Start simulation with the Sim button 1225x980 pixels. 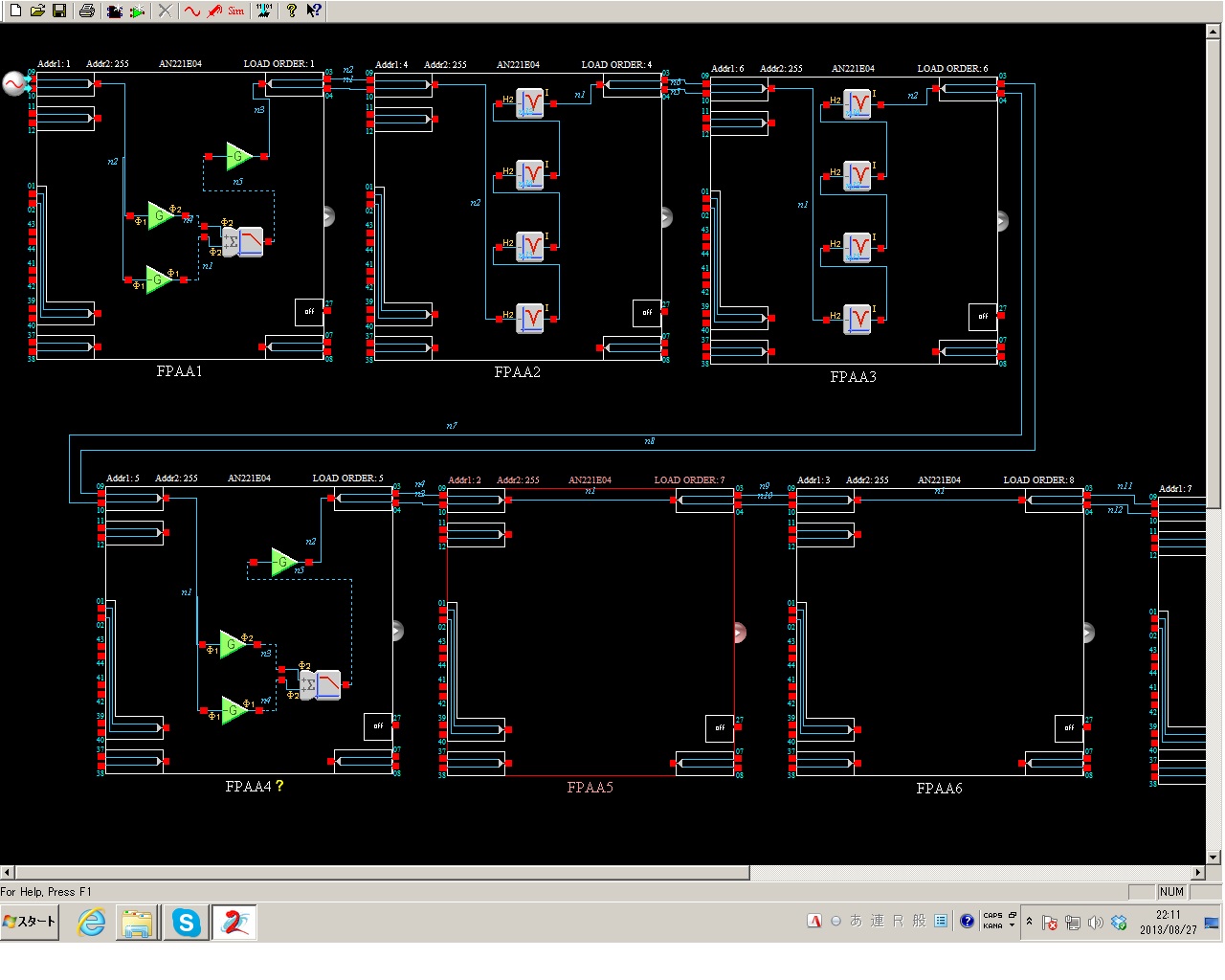[236, 11]
